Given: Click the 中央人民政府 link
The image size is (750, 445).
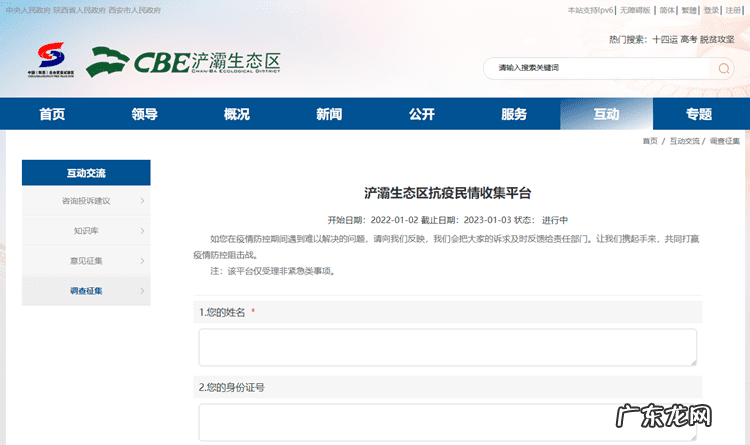Looking at the screenshot, I should (27, 10).
